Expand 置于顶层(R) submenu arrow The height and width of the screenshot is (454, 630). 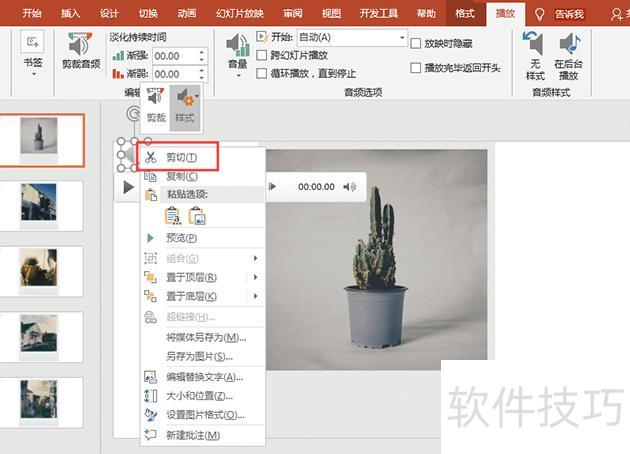[256, 277]
